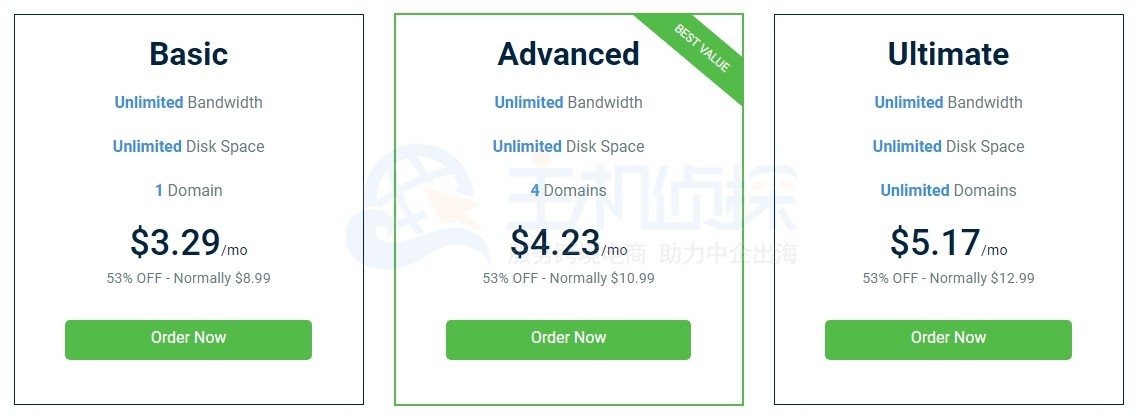Click the Basic plan's 1 Domain text
The width and height of the screenshot is (1141, 418).
point(188,190)
